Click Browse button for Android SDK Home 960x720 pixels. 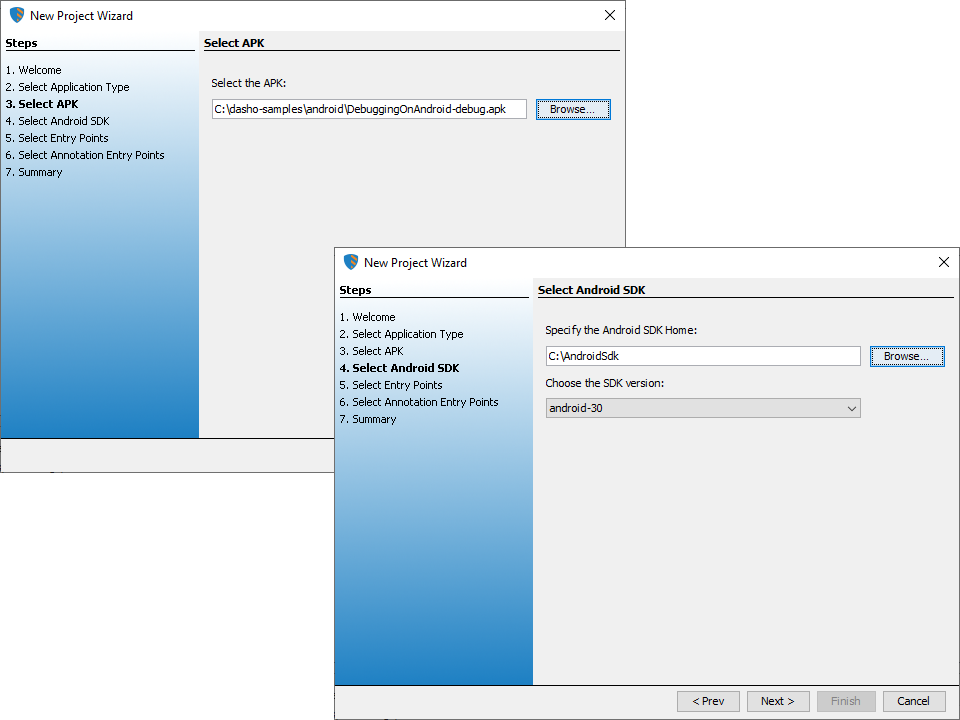[907, 356]
